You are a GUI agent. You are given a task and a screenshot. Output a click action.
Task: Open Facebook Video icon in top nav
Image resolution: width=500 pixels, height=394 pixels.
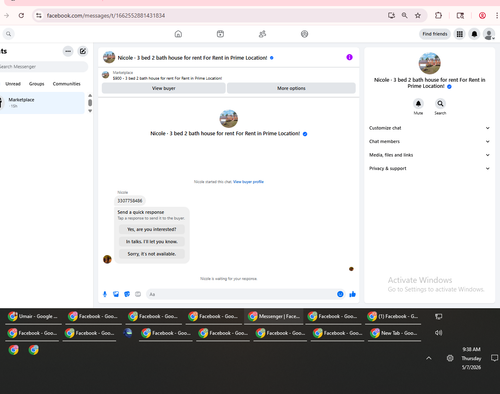(220, 34)
